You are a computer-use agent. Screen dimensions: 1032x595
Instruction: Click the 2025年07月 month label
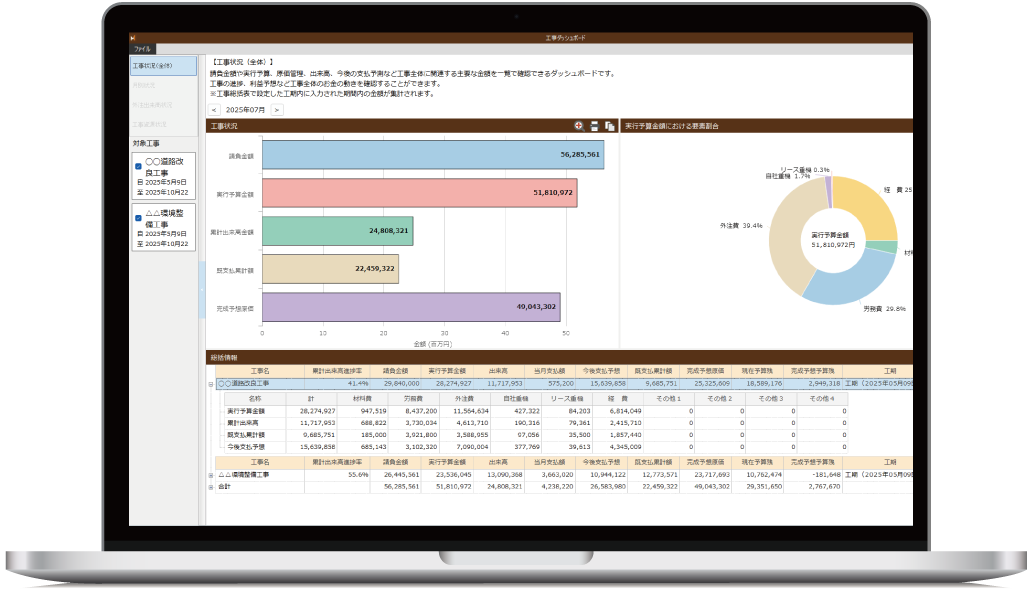[x=245, y=110]
